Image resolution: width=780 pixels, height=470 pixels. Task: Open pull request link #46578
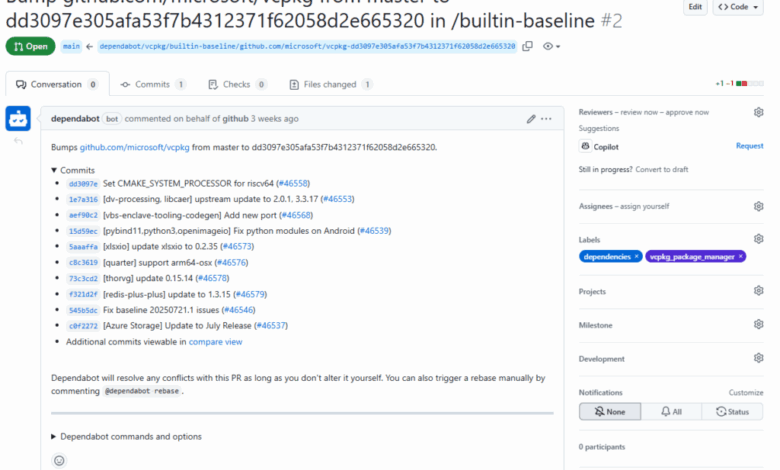pyautogui.click(x=212, y=279)
